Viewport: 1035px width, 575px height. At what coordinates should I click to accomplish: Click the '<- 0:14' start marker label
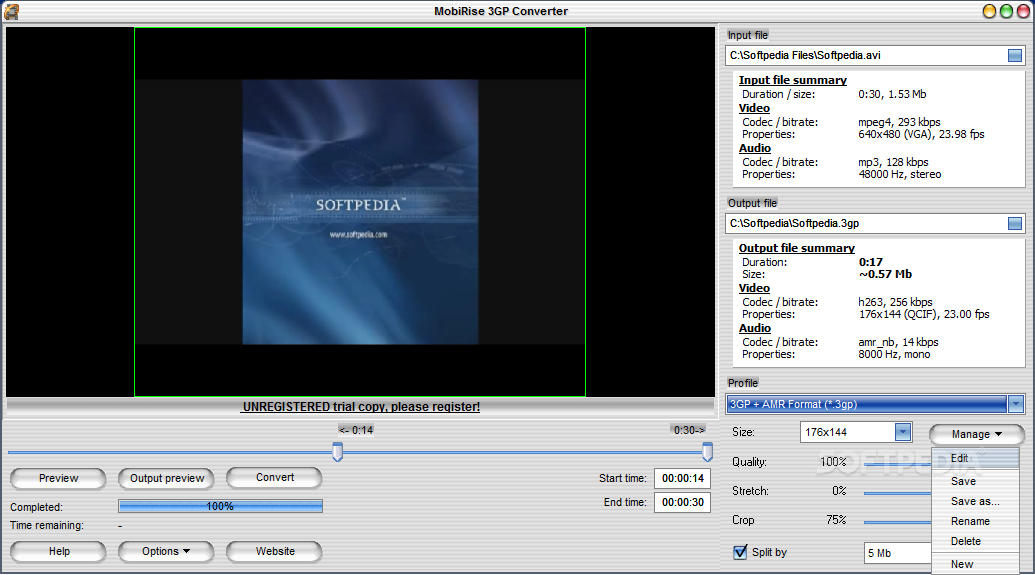(x=356, y=430)
